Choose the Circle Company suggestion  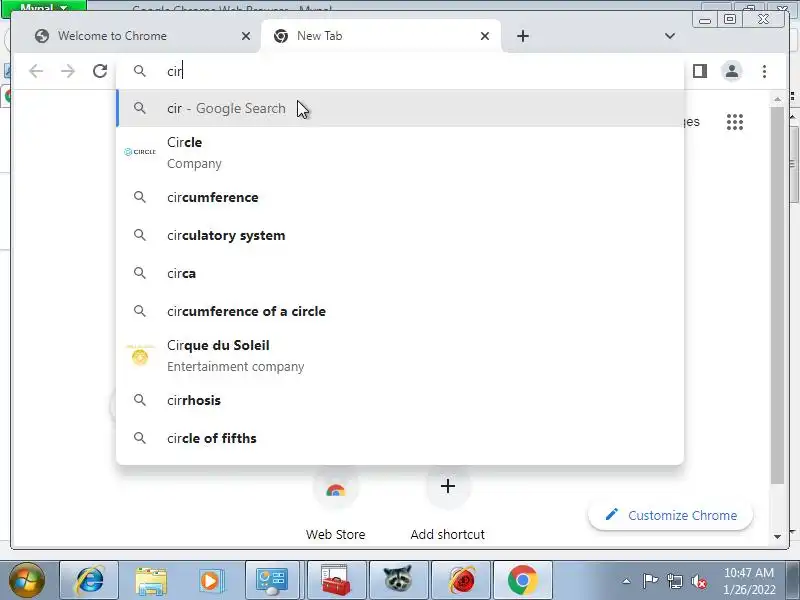pyautogui.click(x=401, y=152)
